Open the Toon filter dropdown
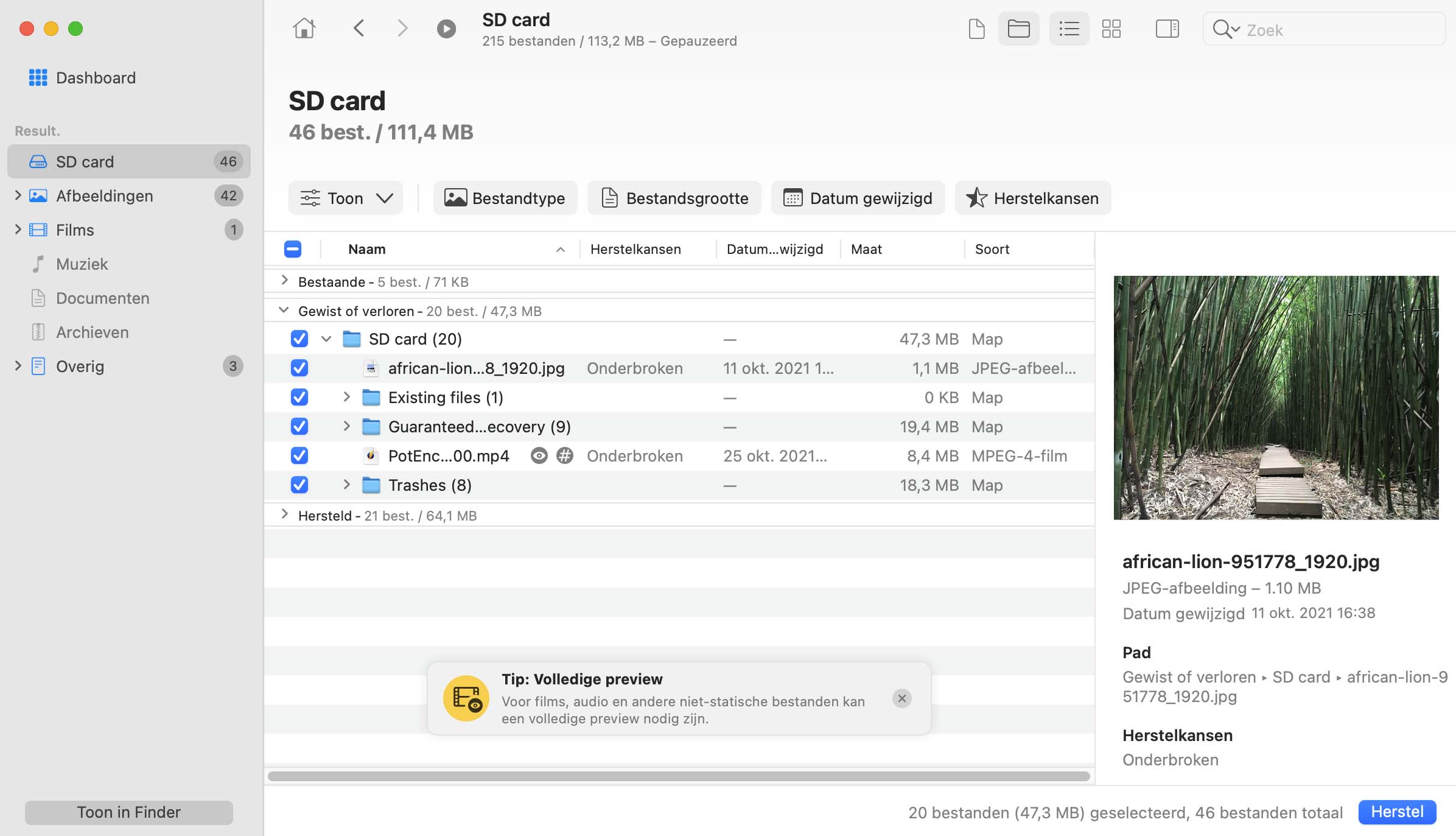This screenshot has height=836, width=1456. [x=346, y=198]
